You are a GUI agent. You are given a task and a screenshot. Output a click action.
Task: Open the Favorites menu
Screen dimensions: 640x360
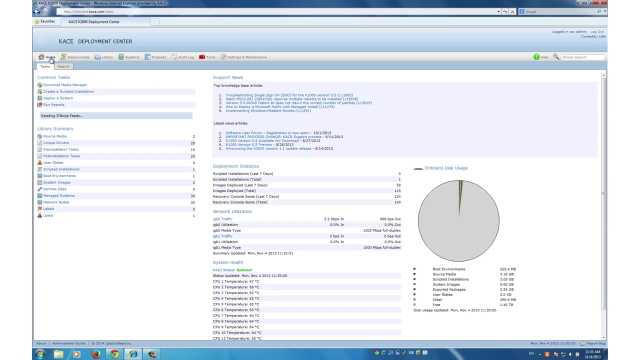coord(45,22)
